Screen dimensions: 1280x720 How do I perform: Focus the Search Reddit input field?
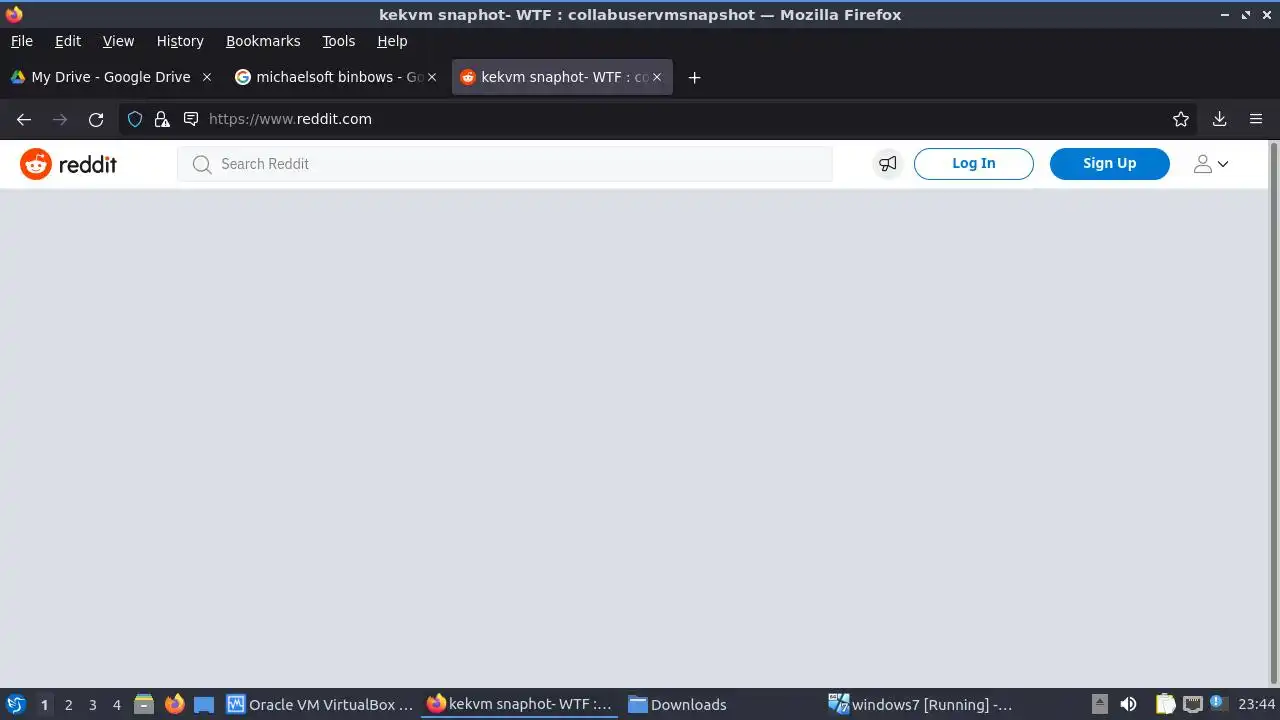[x=505, y=164]
